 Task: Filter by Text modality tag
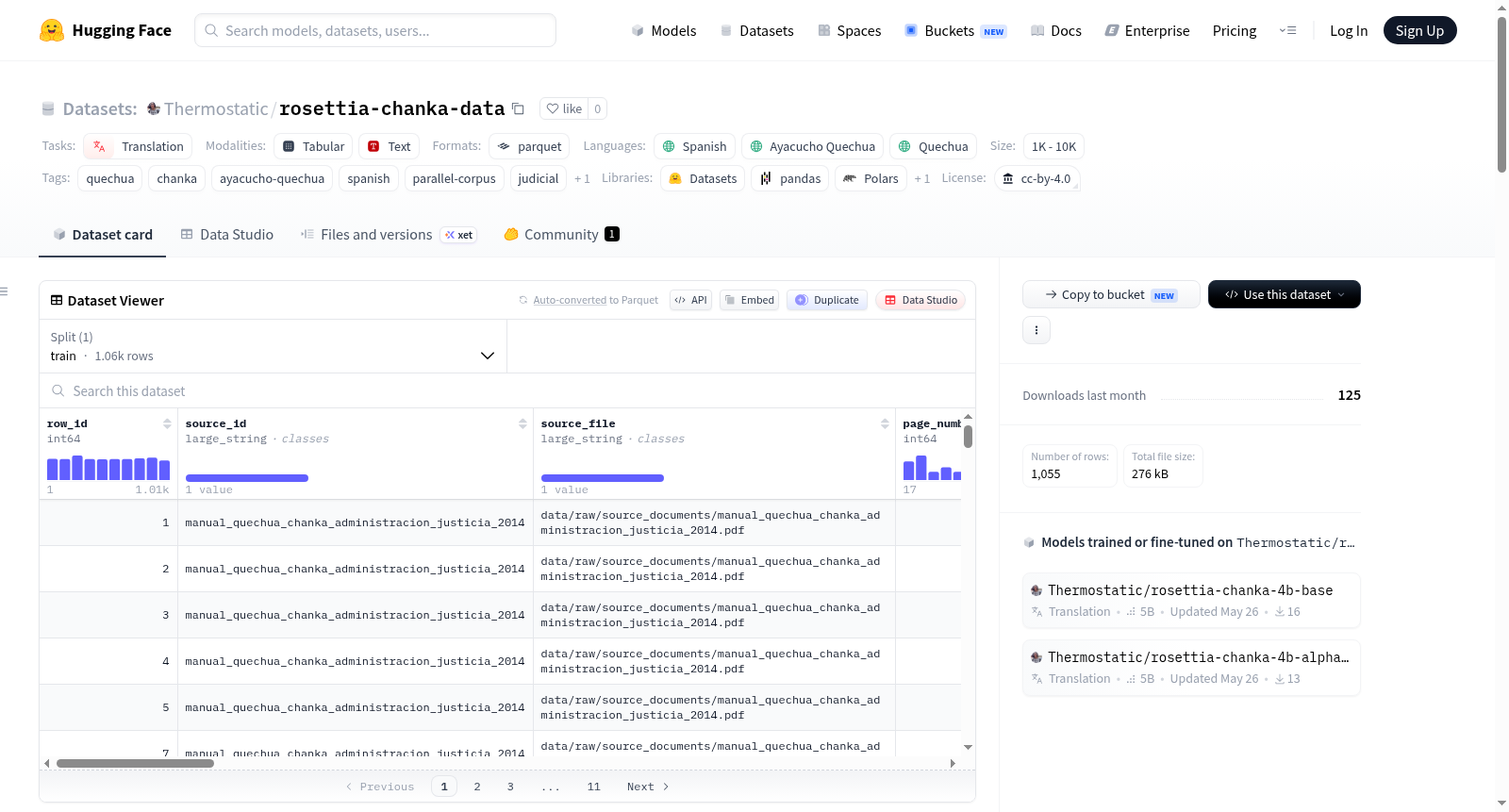click(390, 146)
